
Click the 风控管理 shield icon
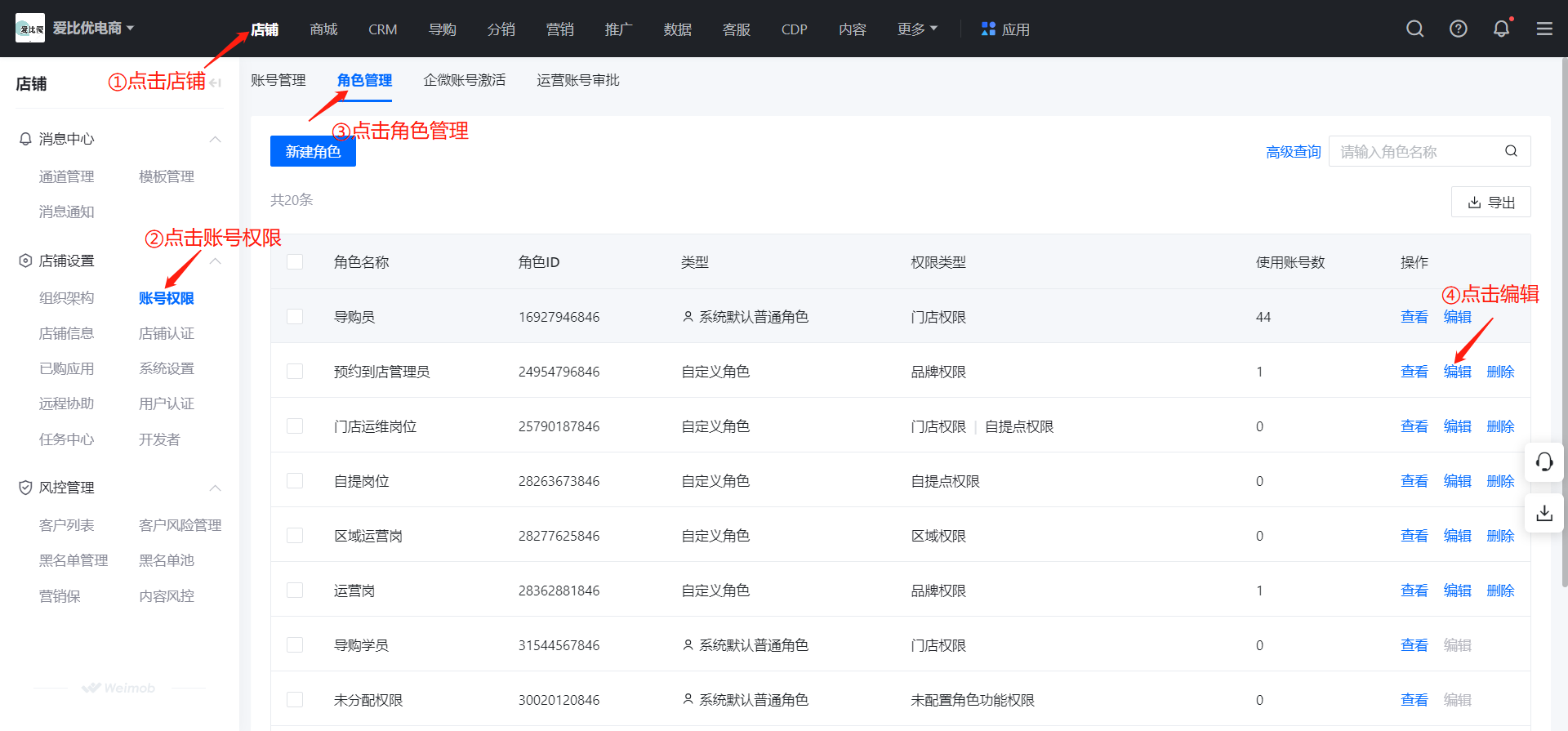(x=25, y=488)
